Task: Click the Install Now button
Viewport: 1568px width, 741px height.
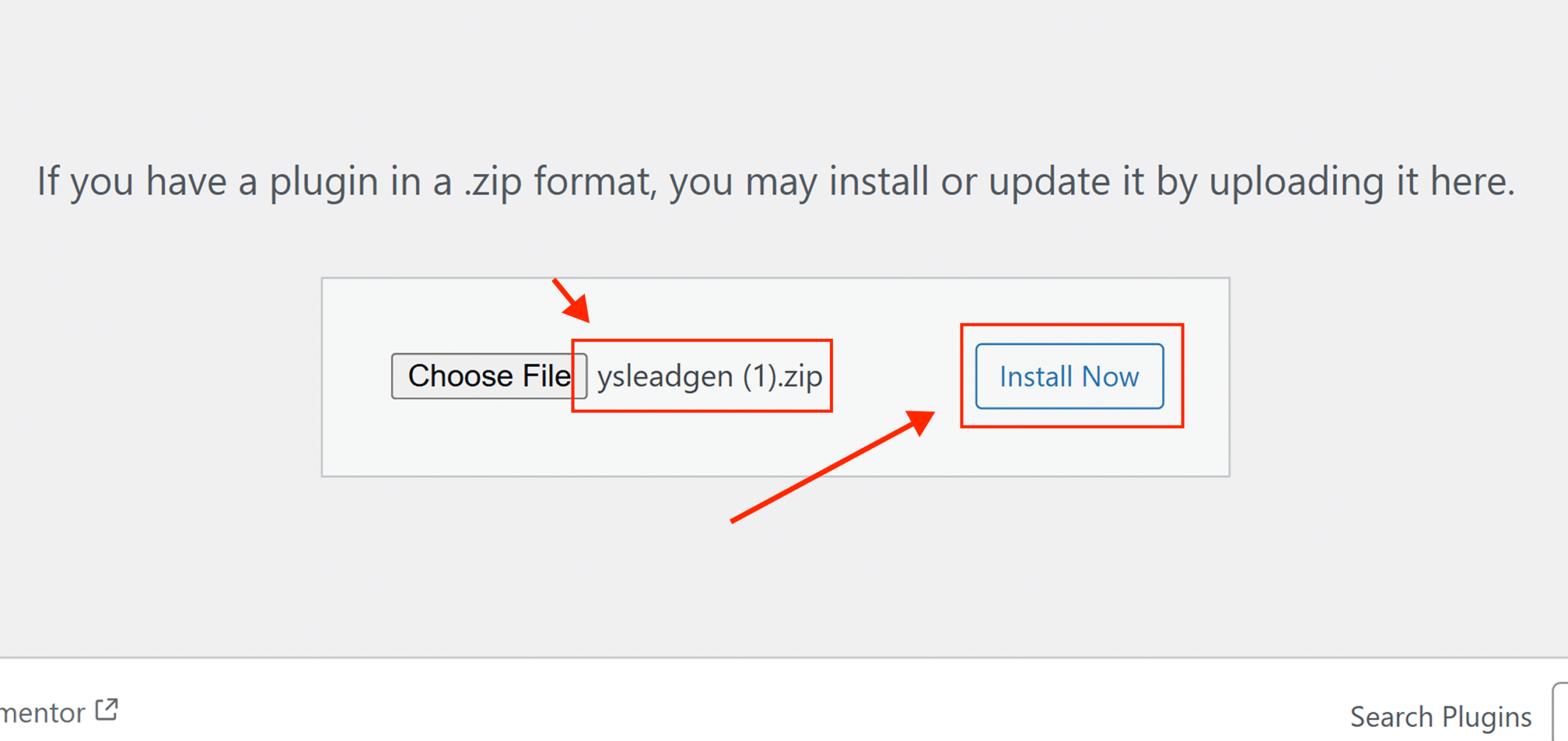Action: point(1069,376)
